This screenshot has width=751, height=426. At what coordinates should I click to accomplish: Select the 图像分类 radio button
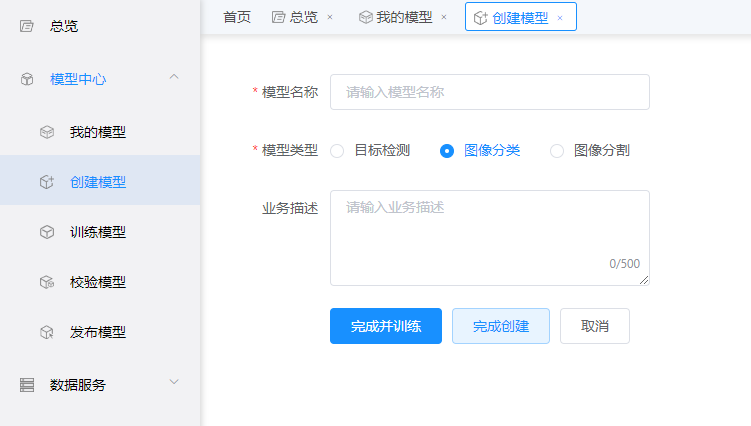click(x=447, y=151)
